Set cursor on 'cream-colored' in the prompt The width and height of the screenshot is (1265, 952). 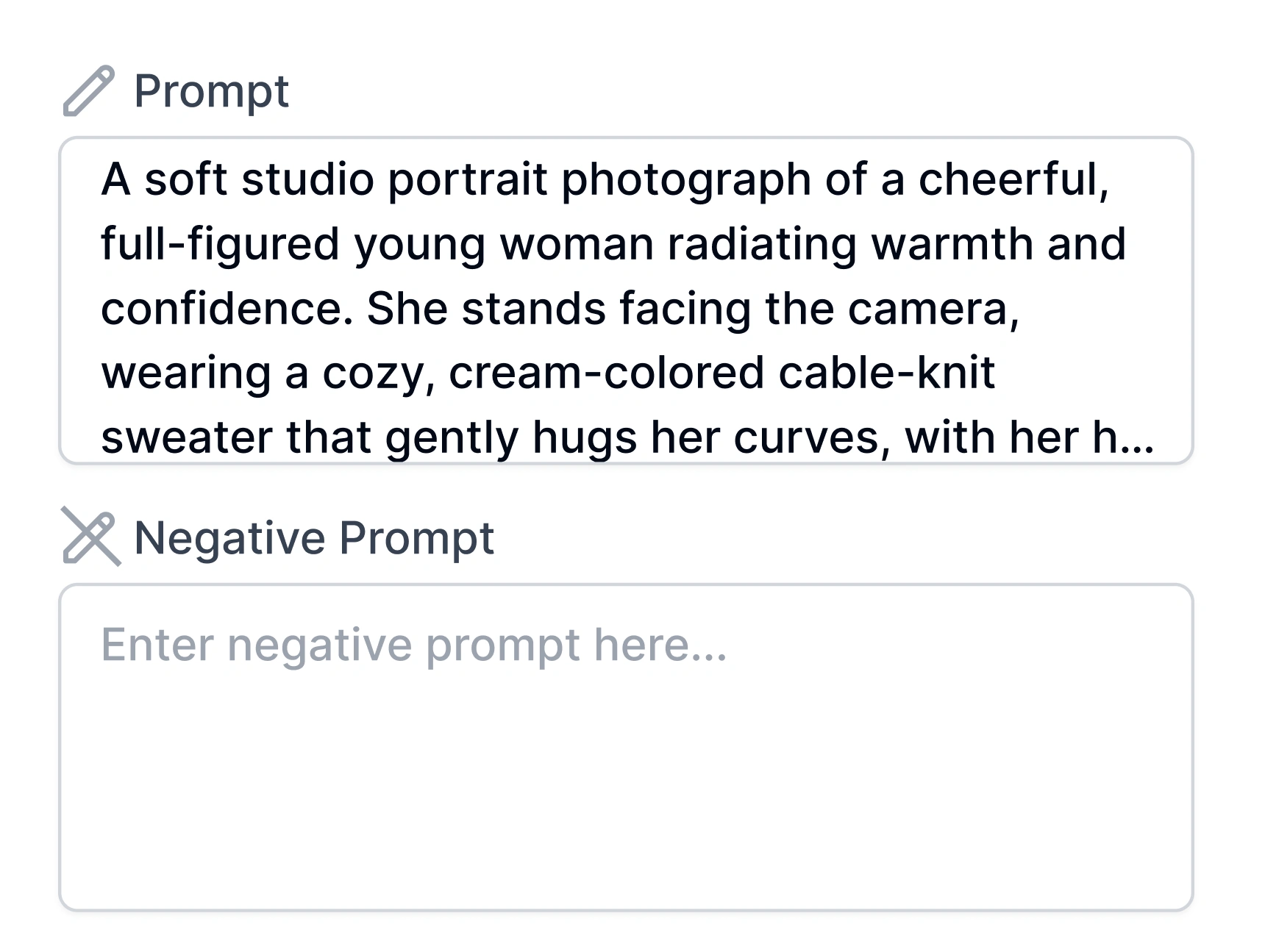click(607, 373)
